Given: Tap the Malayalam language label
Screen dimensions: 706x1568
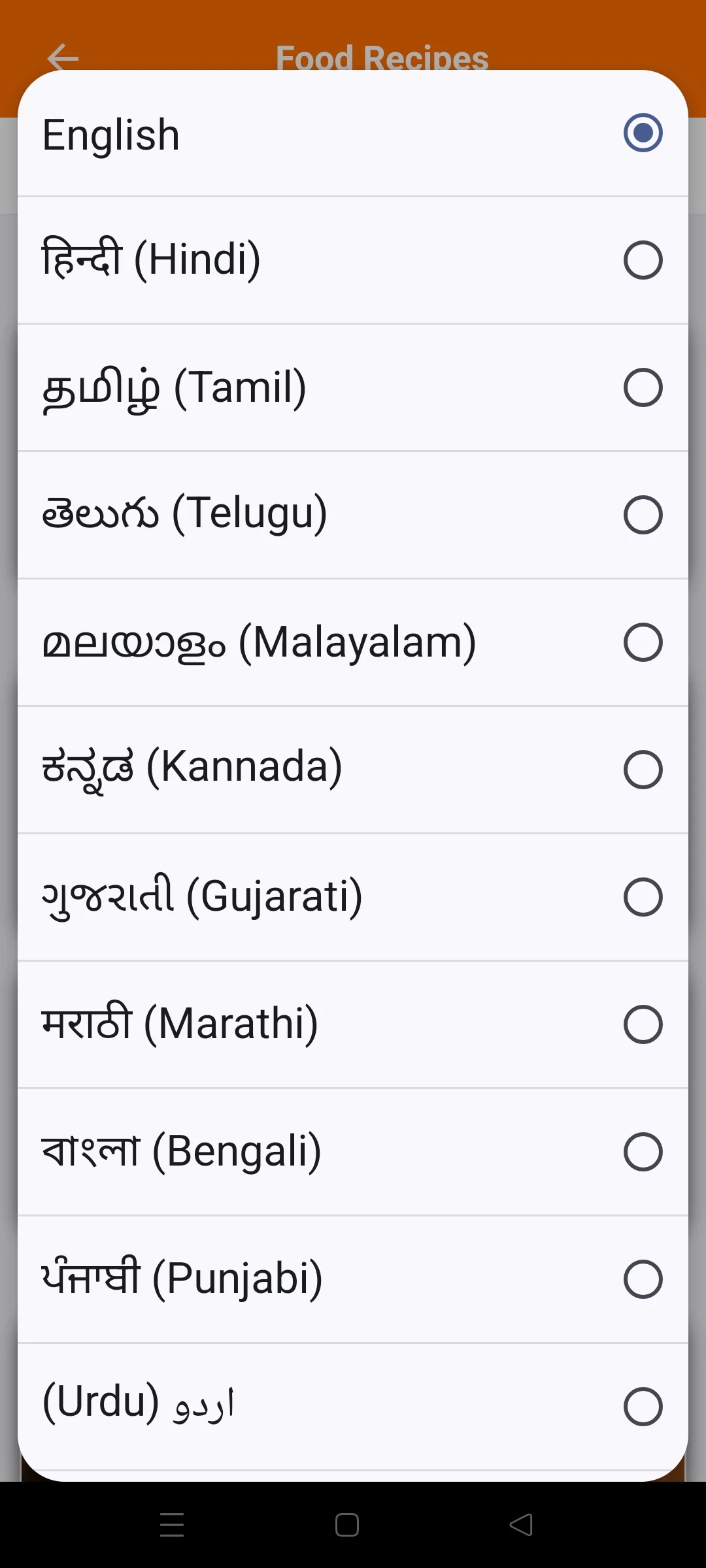Looking at the screenshot, I should 260,643.
